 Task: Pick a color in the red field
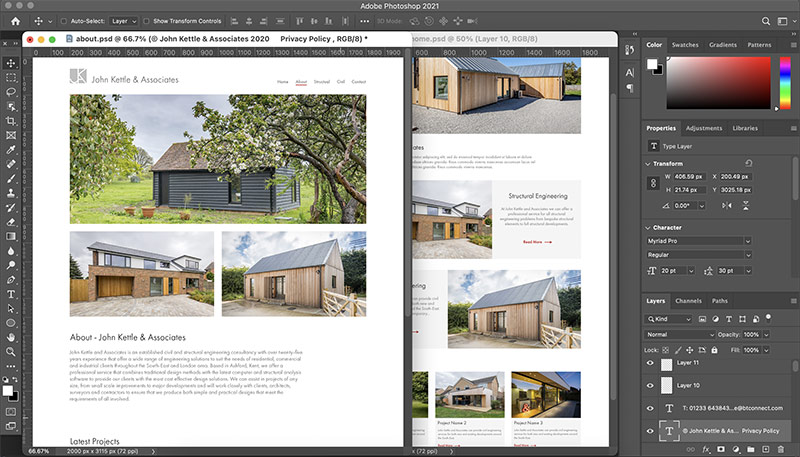point(718,83)
